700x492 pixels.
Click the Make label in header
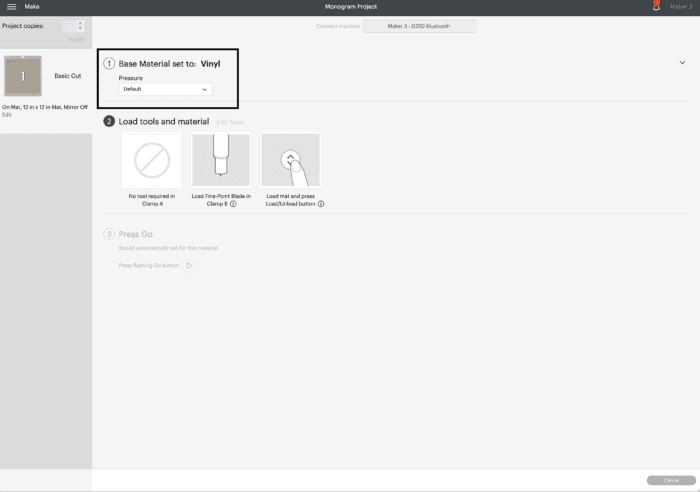32,7
